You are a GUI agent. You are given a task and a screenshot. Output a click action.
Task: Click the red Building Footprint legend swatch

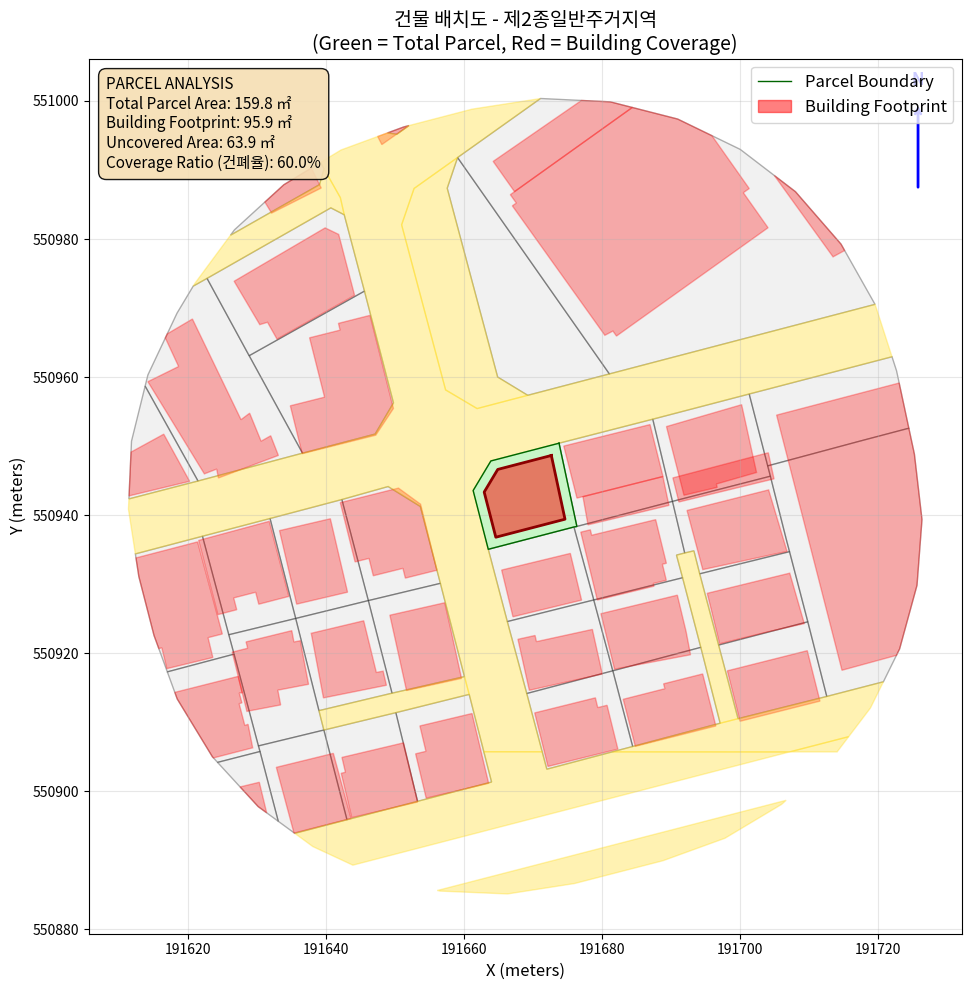pos(774,106)
